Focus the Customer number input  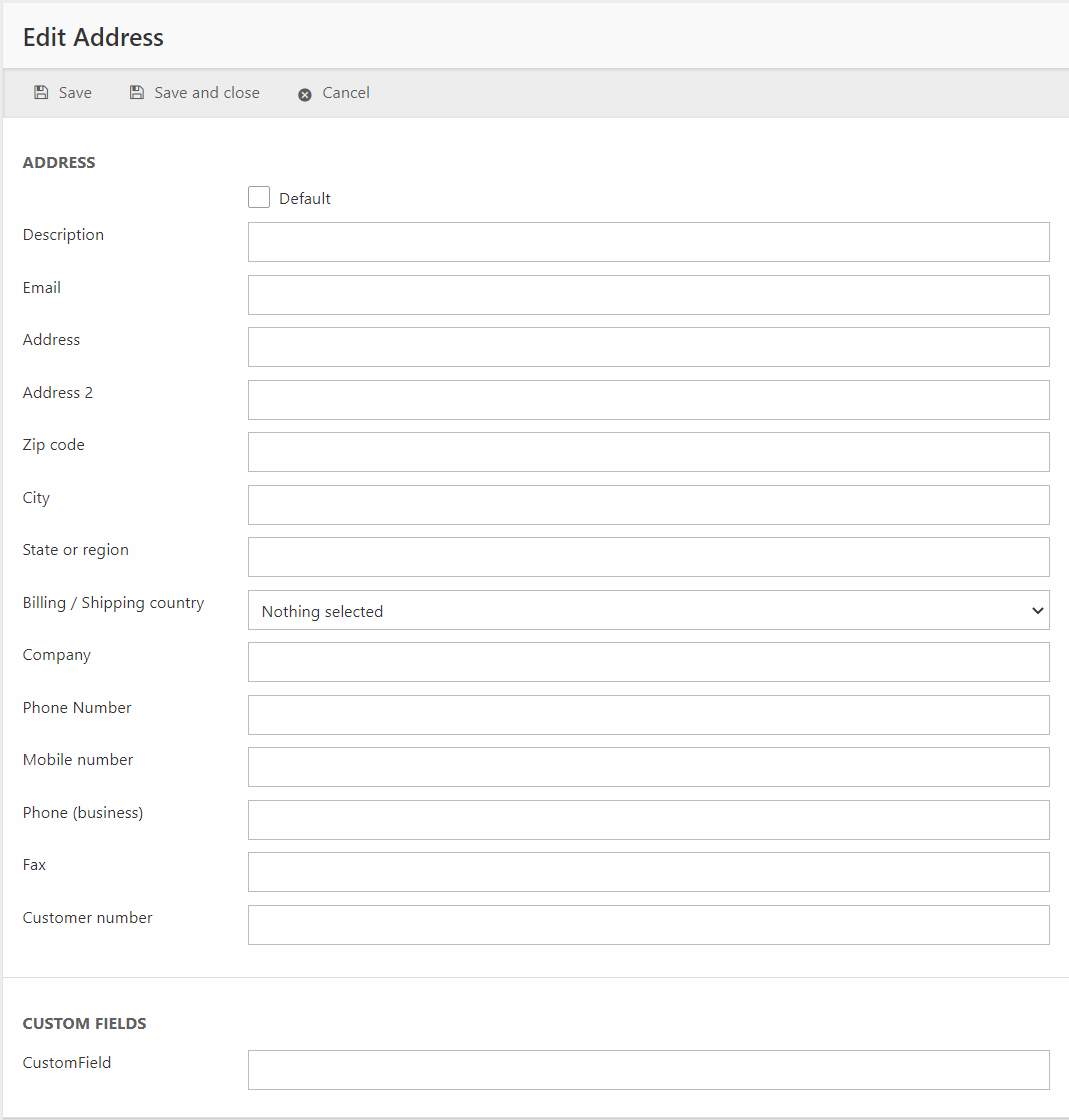[x=648, y=925]
